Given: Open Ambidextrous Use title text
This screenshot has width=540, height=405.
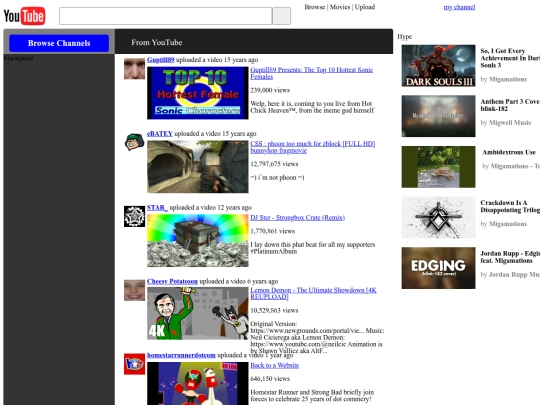Looking at the screenshot, I should (x=509, y=152).
